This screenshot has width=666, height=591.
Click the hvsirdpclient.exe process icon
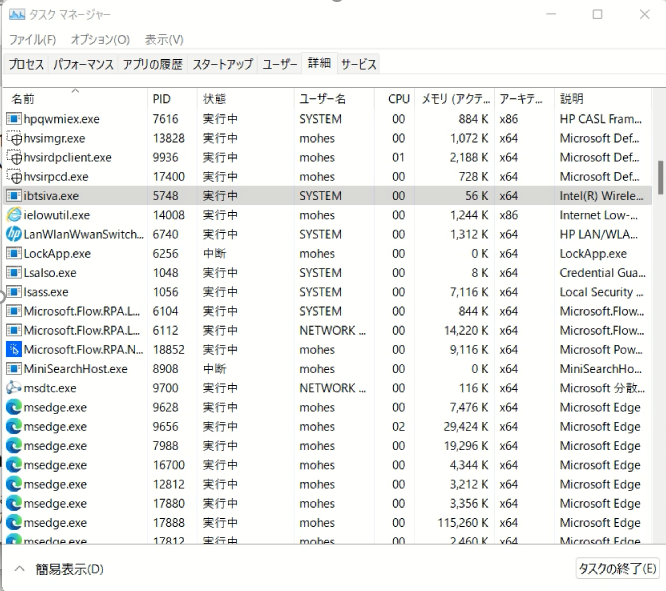coord(14,158)
